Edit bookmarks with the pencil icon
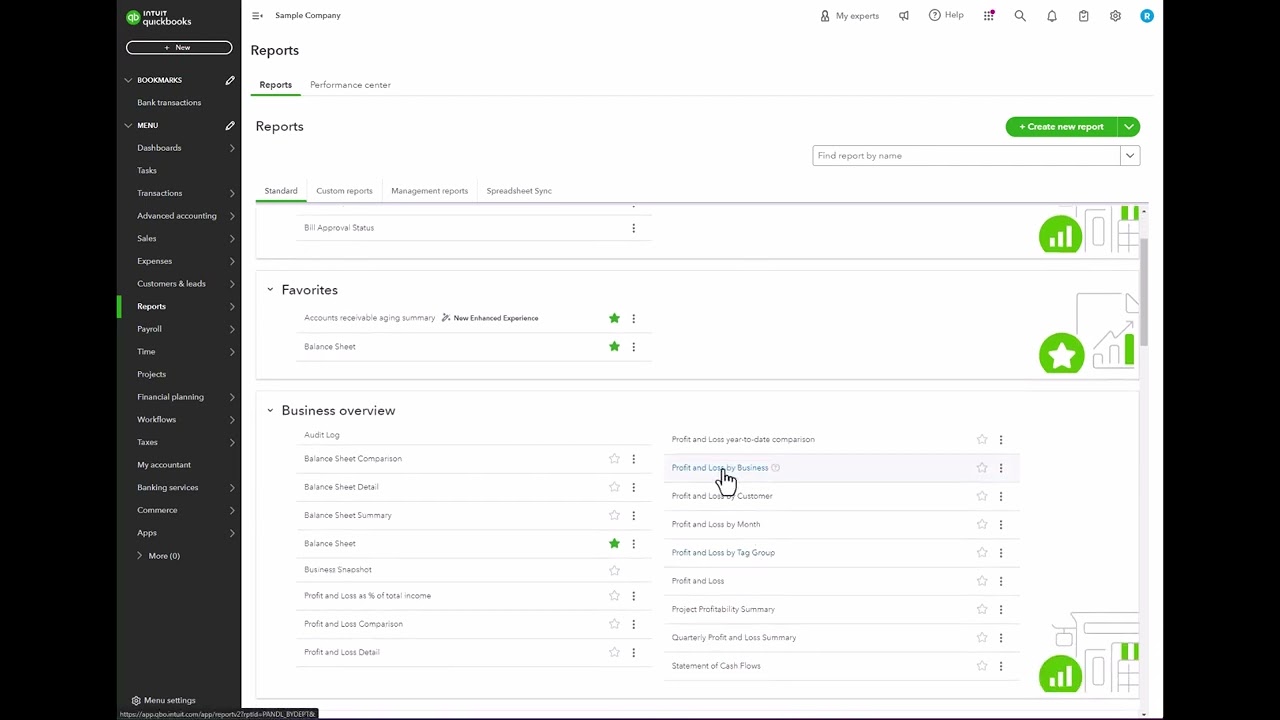 [x=230, y=80]
